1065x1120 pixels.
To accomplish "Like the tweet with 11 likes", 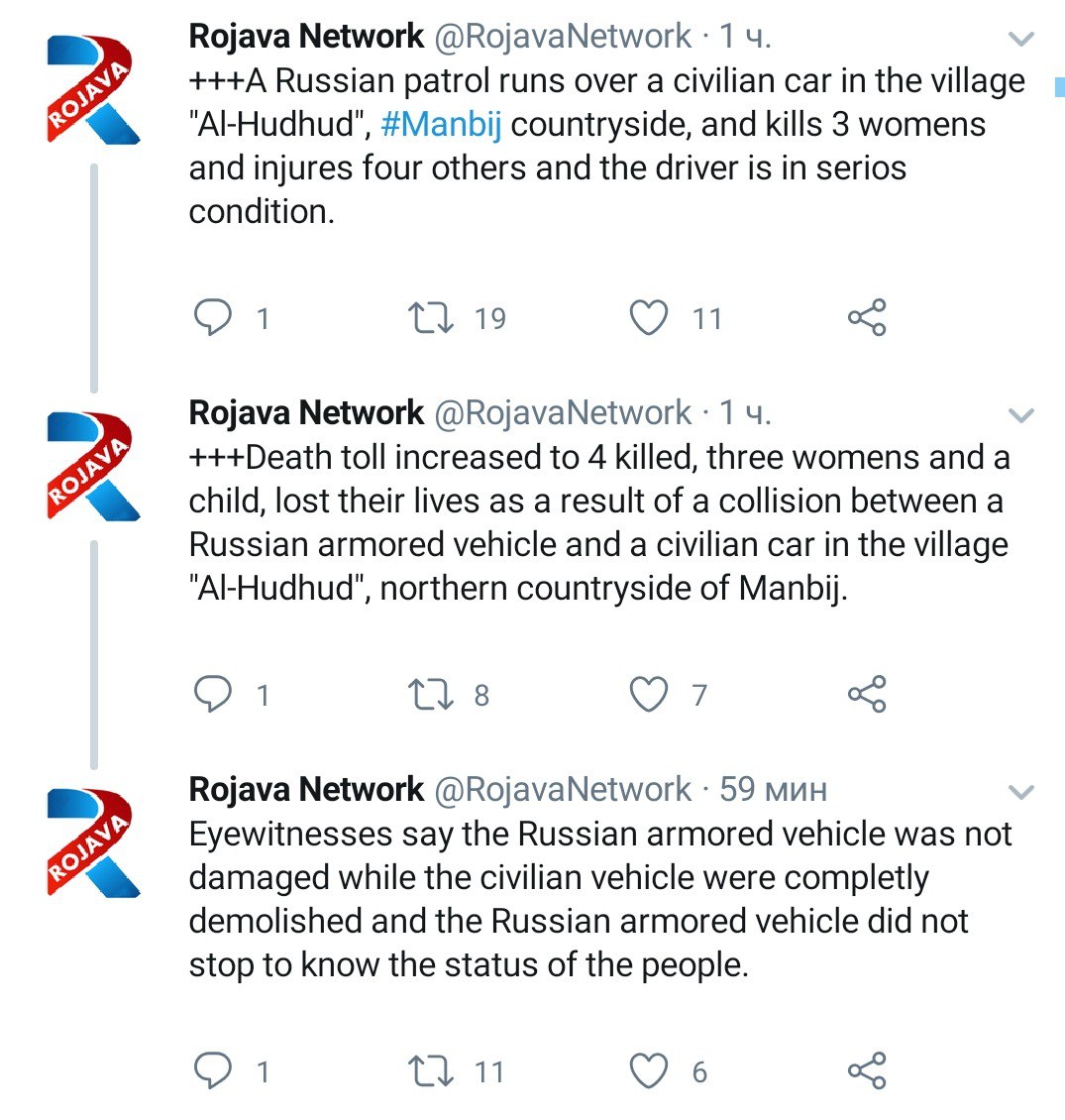I will pos(649,318).
